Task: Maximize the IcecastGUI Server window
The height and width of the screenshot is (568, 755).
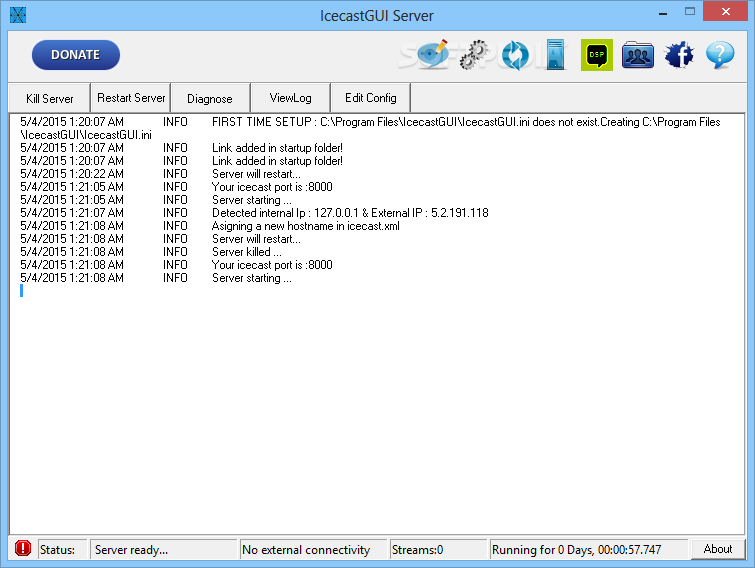Action: click(x=690, y=12)
